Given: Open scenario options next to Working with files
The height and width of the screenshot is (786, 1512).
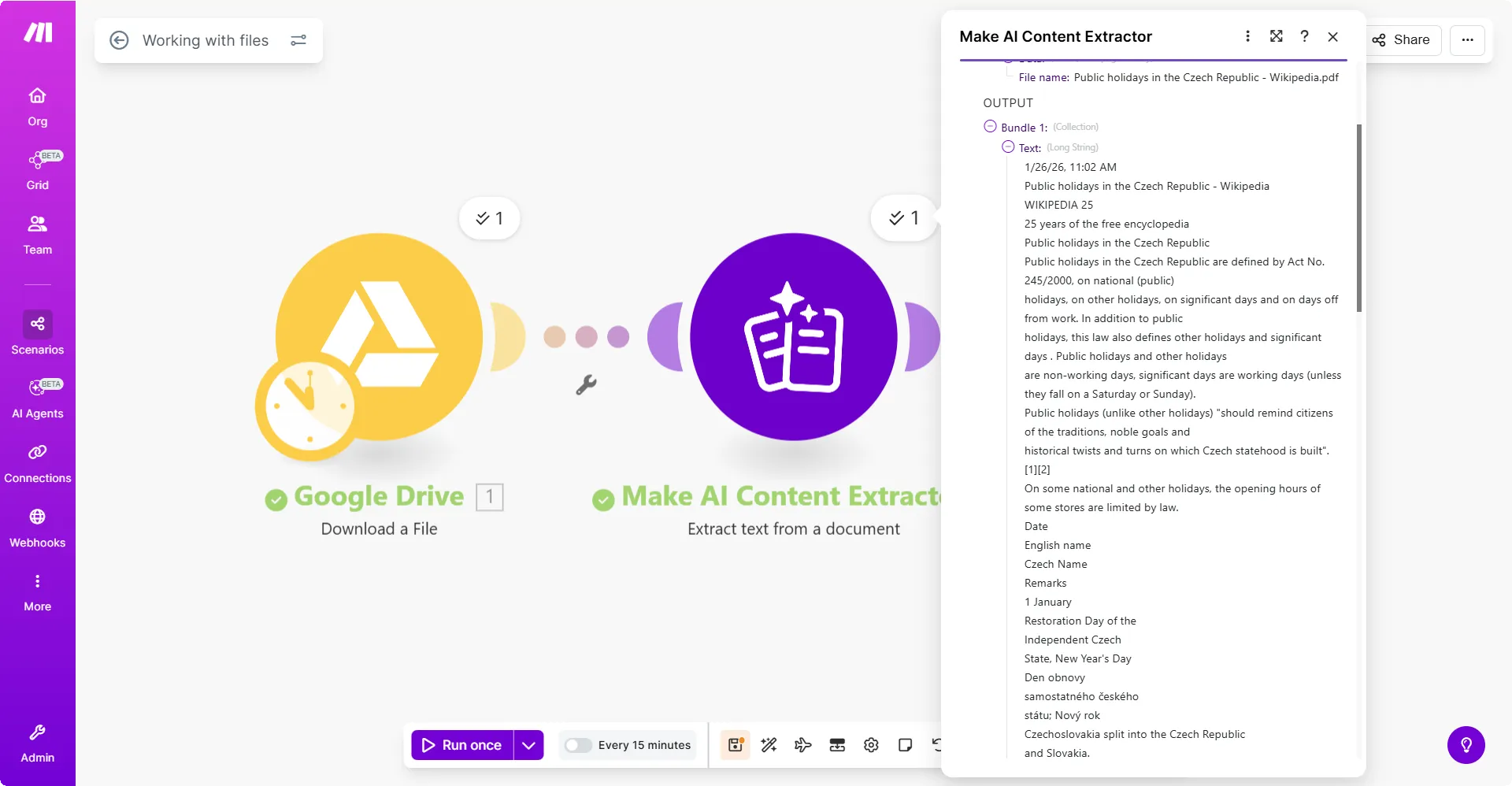Looking at the screenshot, I should pyautogui.click(x=298, y=40).
